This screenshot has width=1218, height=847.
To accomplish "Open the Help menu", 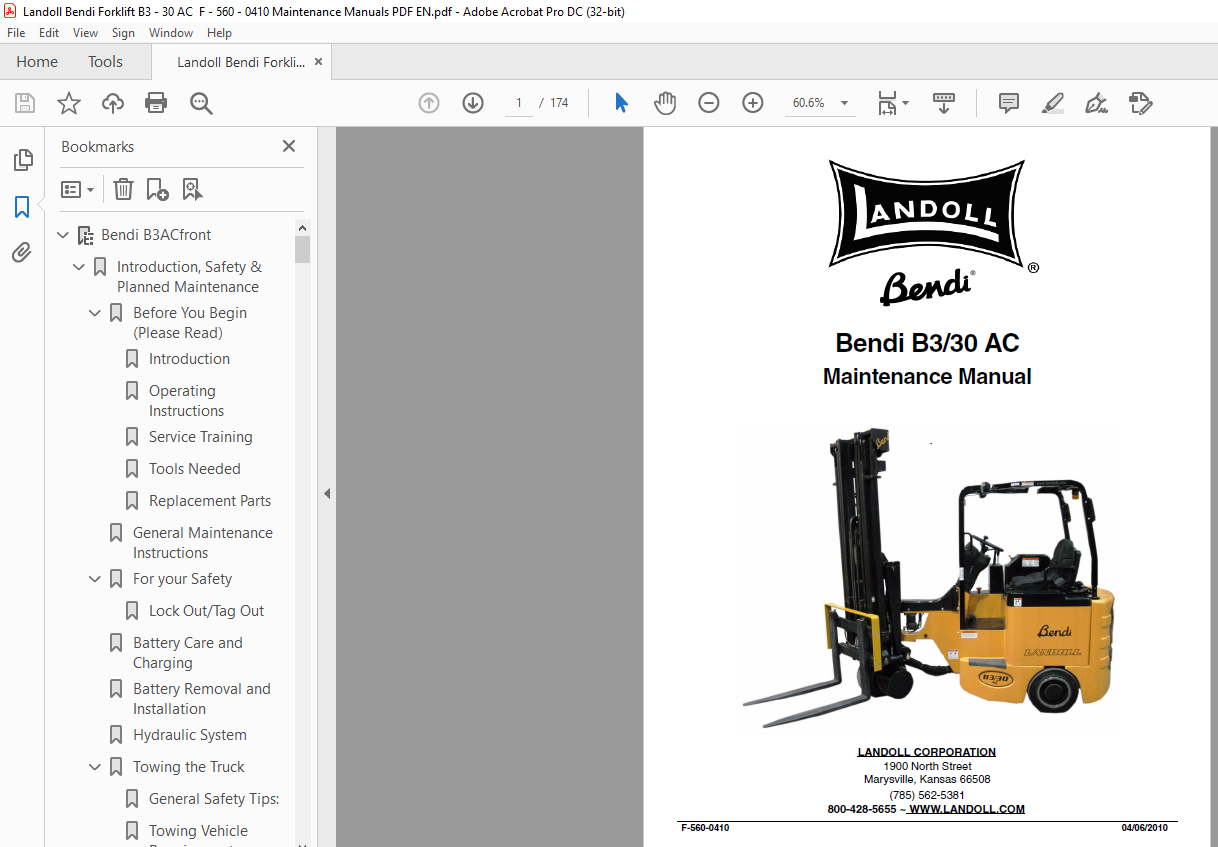I will pos(219,33).
